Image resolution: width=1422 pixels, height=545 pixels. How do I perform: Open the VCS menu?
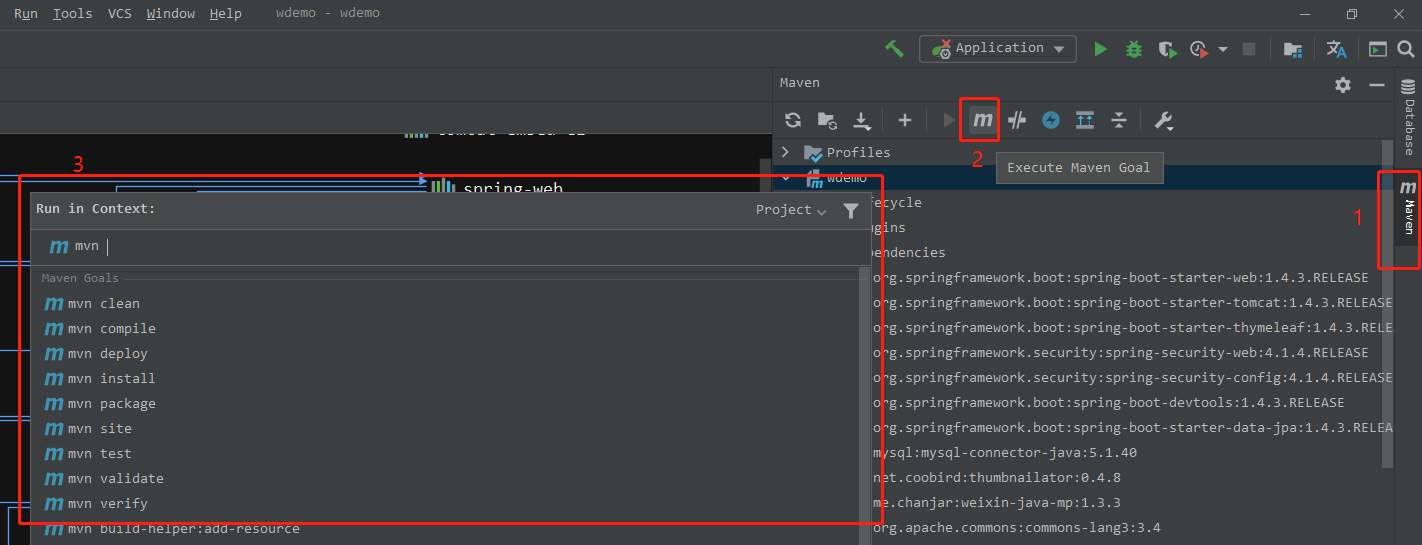[x=119, y=14]
